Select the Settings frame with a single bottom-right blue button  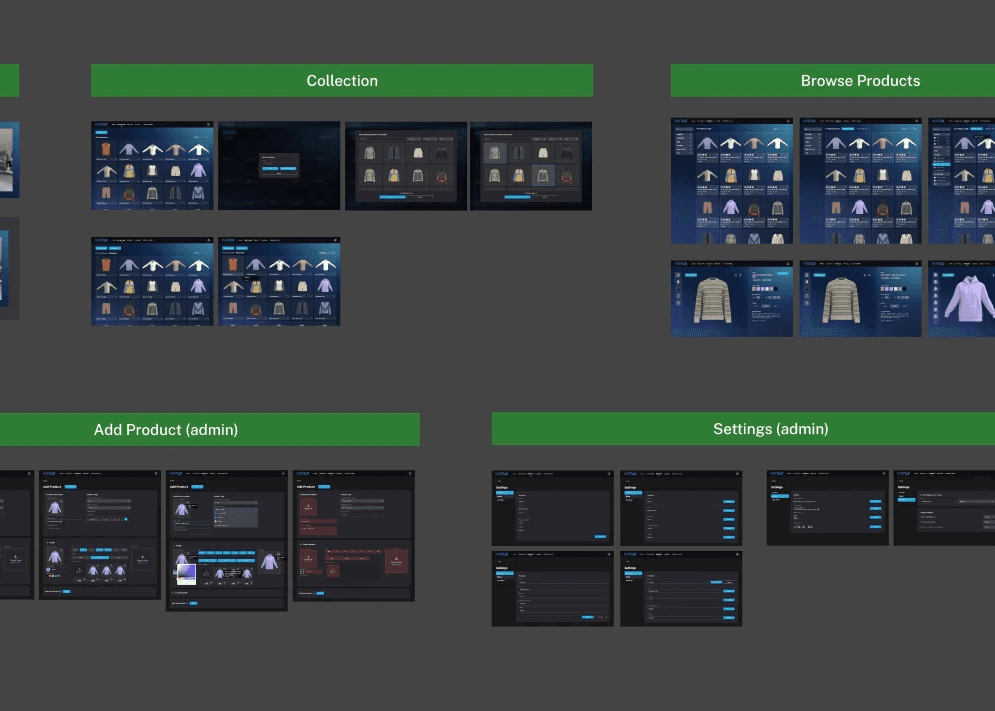(x=553, y=508)
